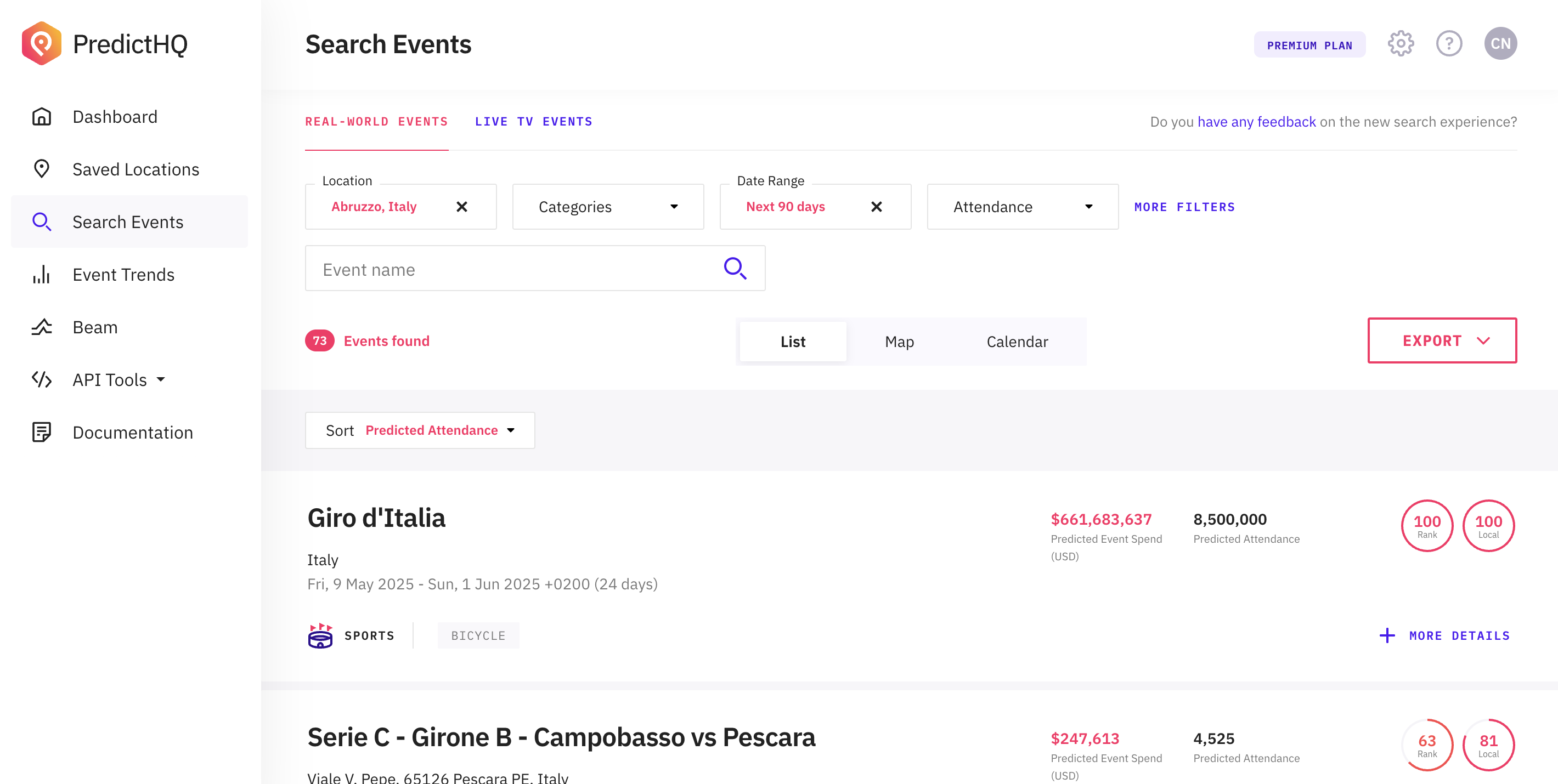Screen dimensions: 1558x784
Task: Click the PredictHQ logo icon
Action: click(41, 43)
